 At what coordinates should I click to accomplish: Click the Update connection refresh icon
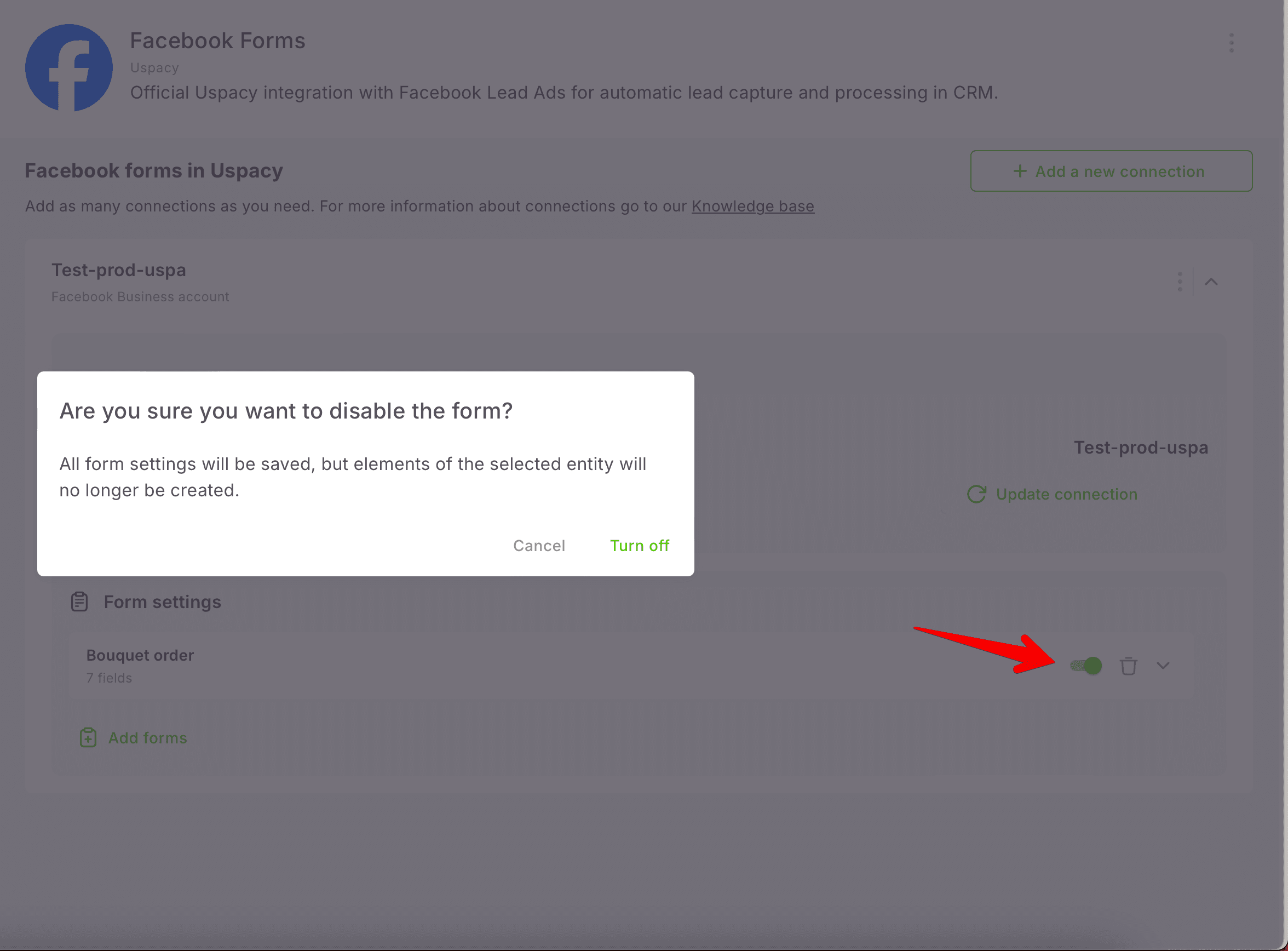[x=976, y=494]
